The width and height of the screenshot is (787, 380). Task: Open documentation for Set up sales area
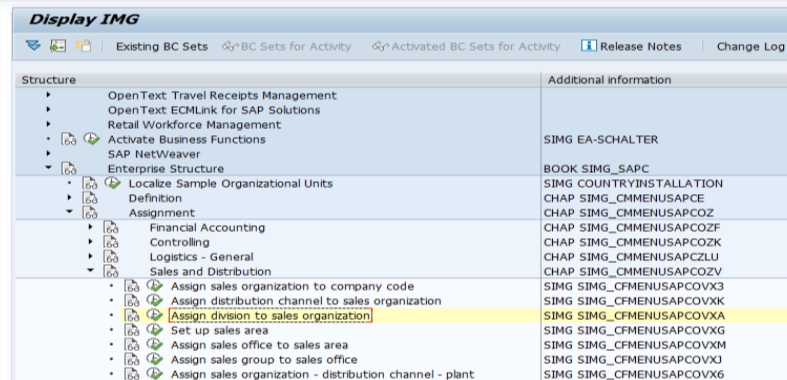pyautogui.click(x=132, y=330)
